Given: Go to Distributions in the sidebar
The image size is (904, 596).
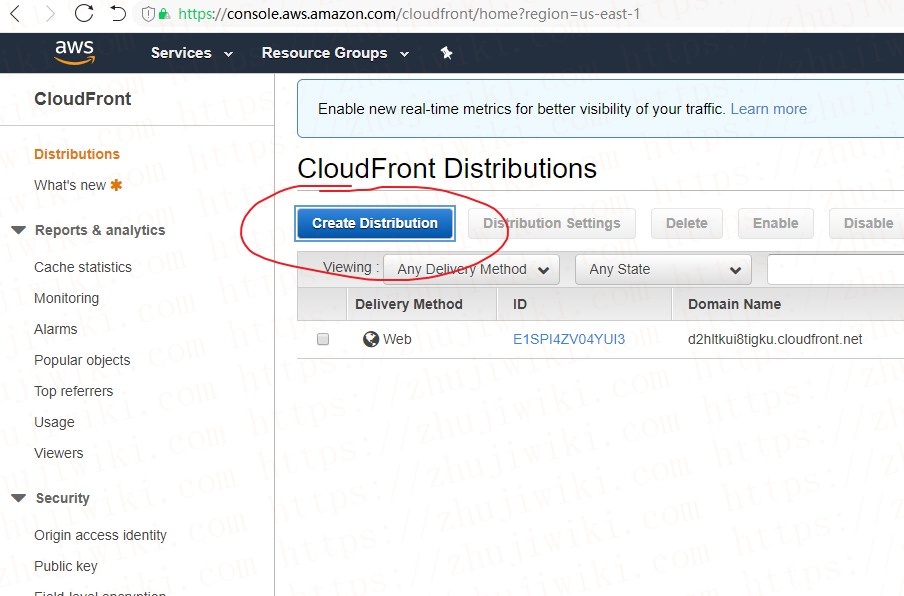Looking at the screenshot, I should 77,154.
